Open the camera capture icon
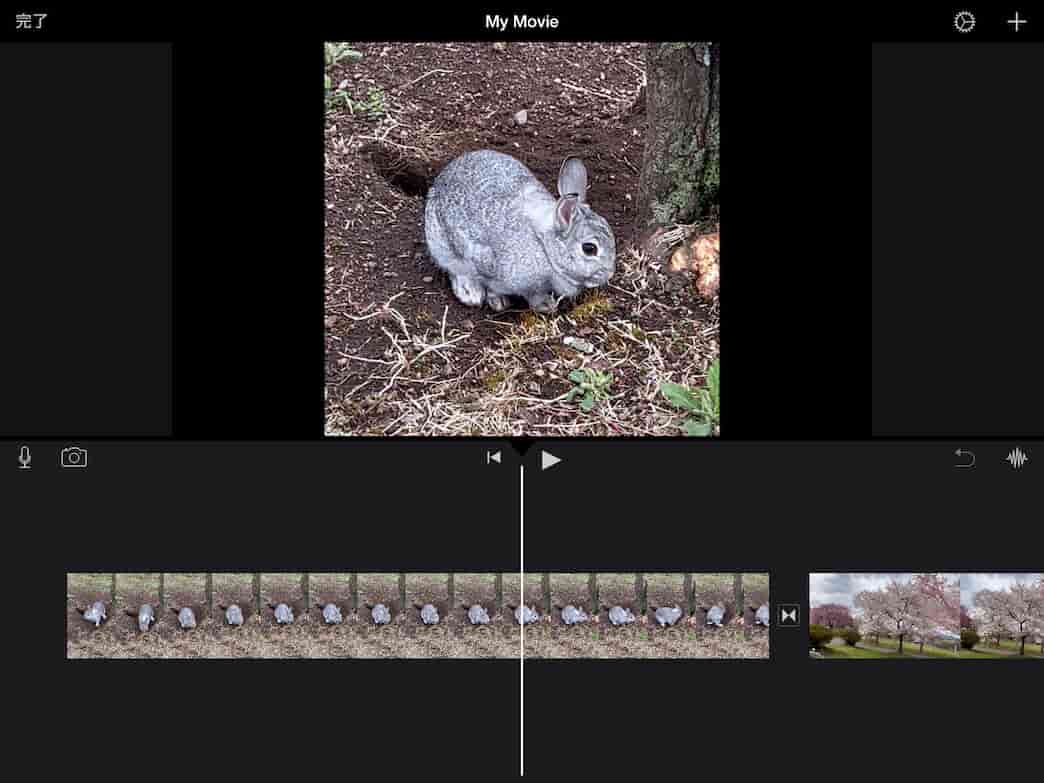The image size is (1044, 783). (x=74, y=457)
